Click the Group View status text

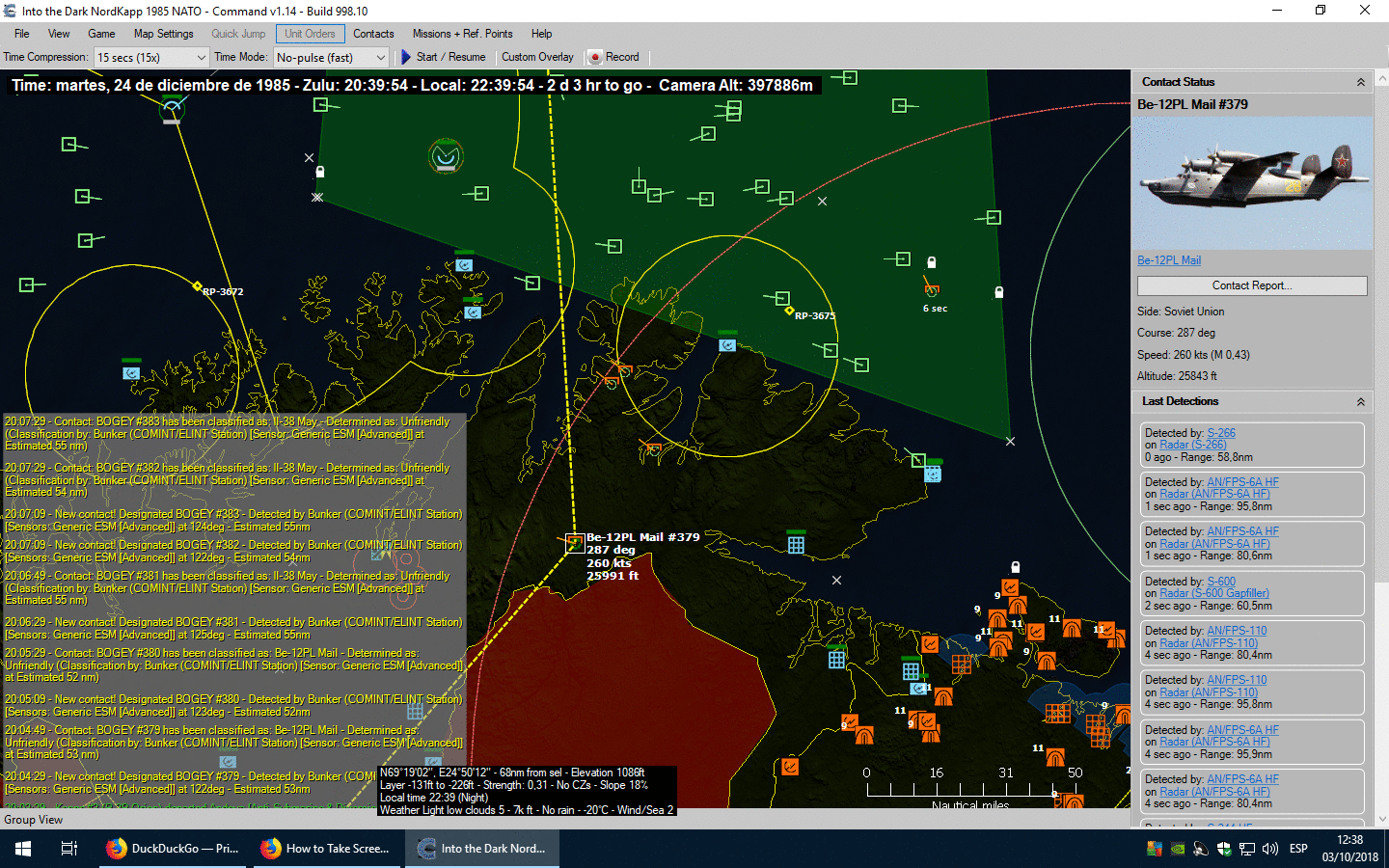pos(34,820)
